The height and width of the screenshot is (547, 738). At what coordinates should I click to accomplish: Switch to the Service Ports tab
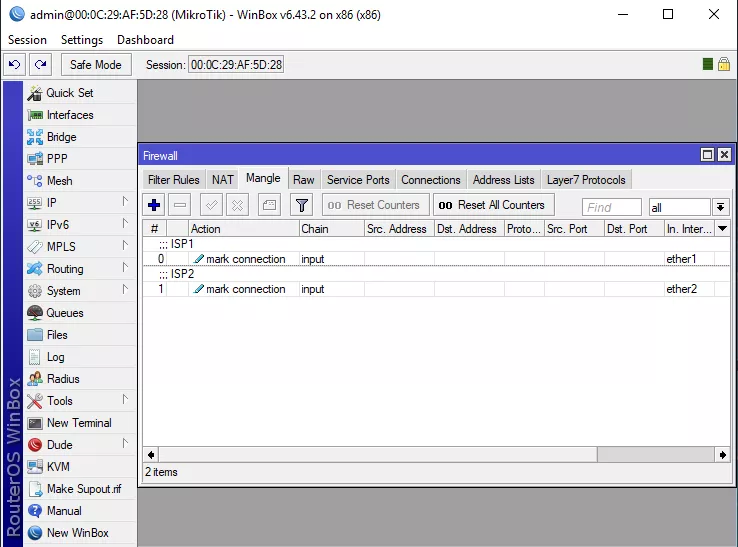pyautogui.click(x=358, y=180)
